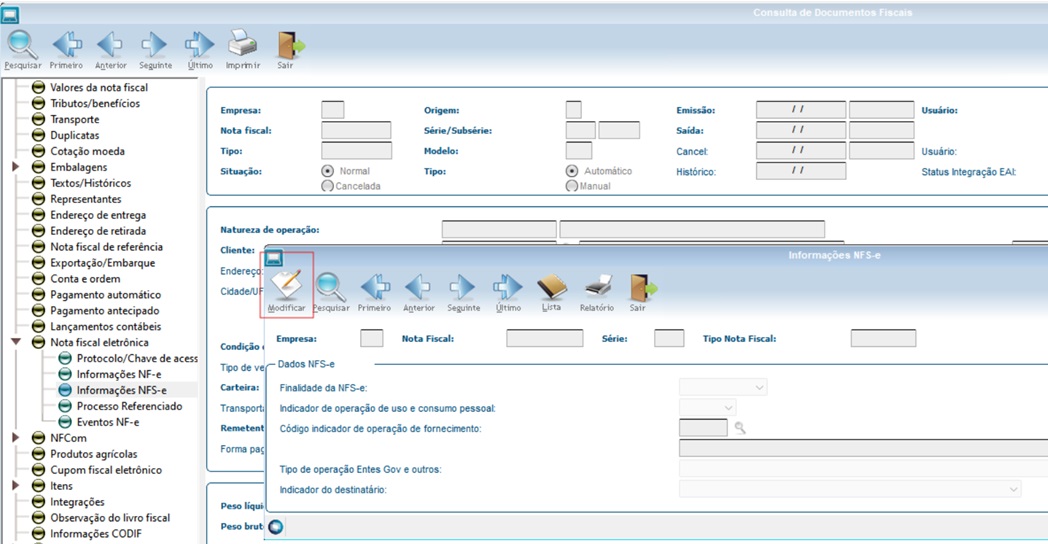This screenshot has height=544, width=1048.
Task: Click Último in the Informações NFS-e toolbar
Action: 508,291
